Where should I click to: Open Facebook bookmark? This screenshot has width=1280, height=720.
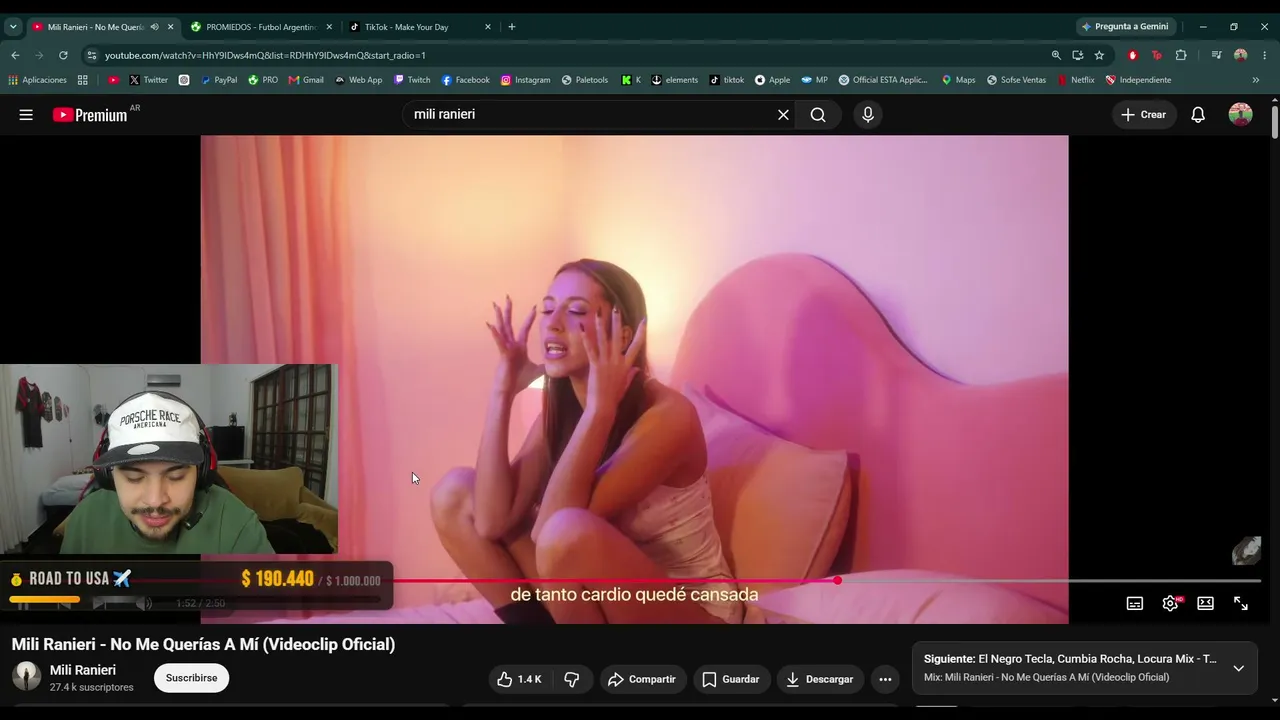[466, 80]
